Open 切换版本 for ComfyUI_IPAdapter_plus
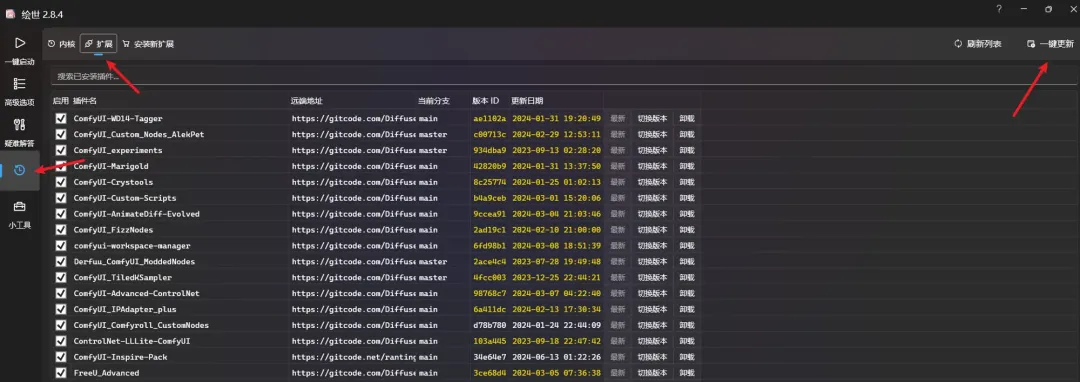Image resolution: width=1080 pixels, height=382 pixels. tap(652, 310)
